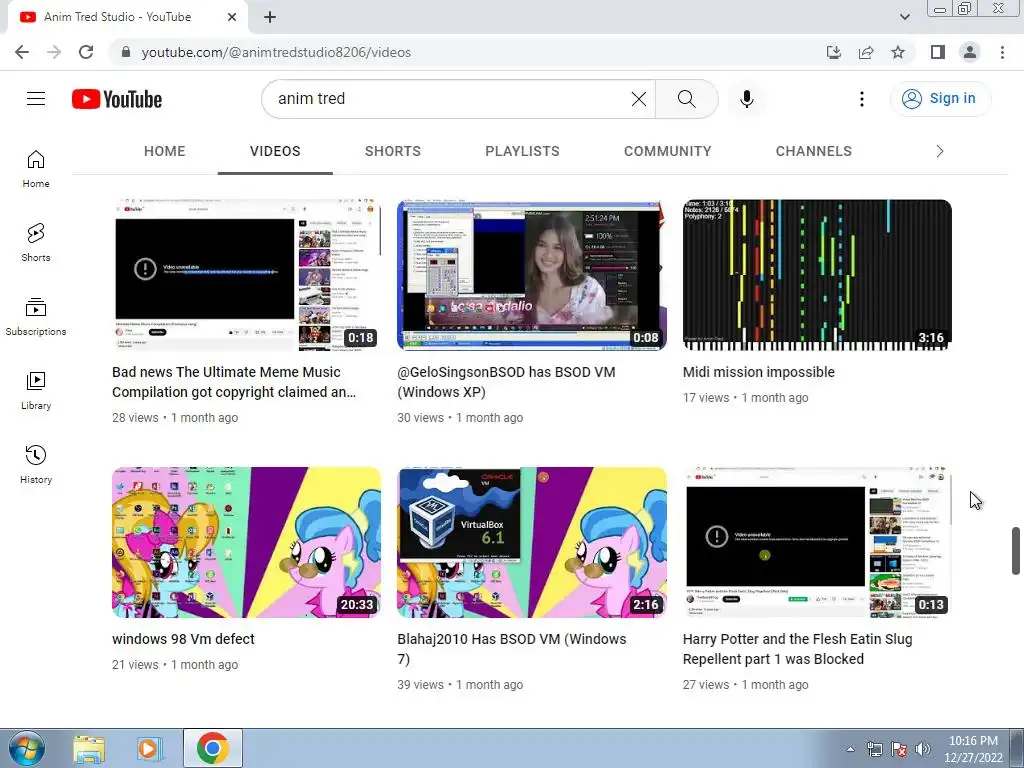Clear the search box with X
Image resolution: width=1024 pixels, height=768 pixels.
pyautogui.click(x=639, y=99)
